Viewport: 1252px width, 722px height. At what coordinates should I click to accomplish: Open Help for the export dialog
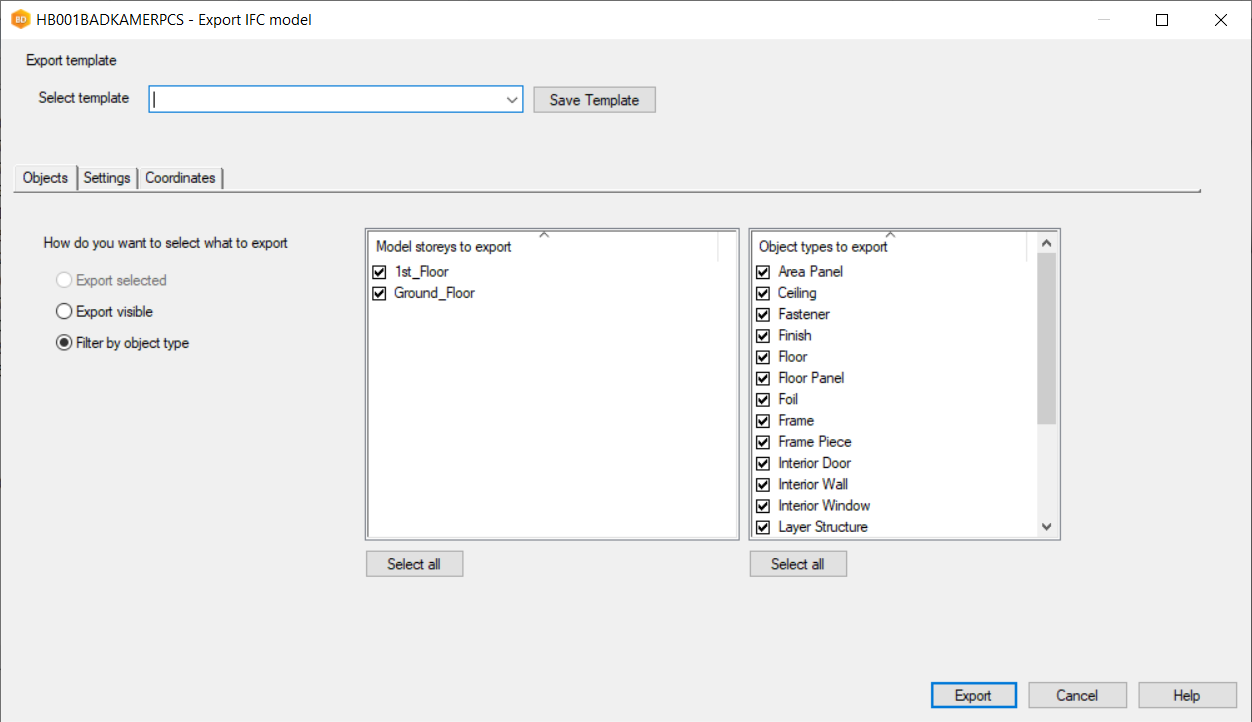(1186, 696)
